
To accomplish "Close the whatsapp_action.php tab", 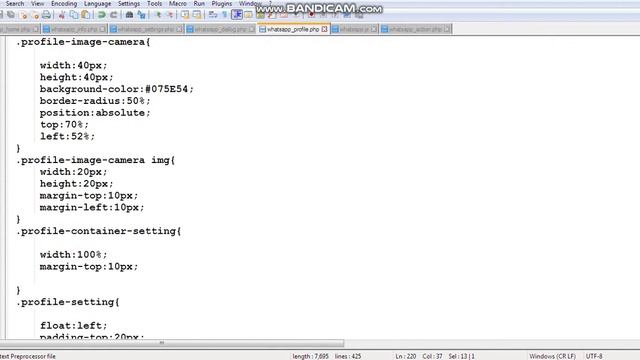I will pos(447,29).
